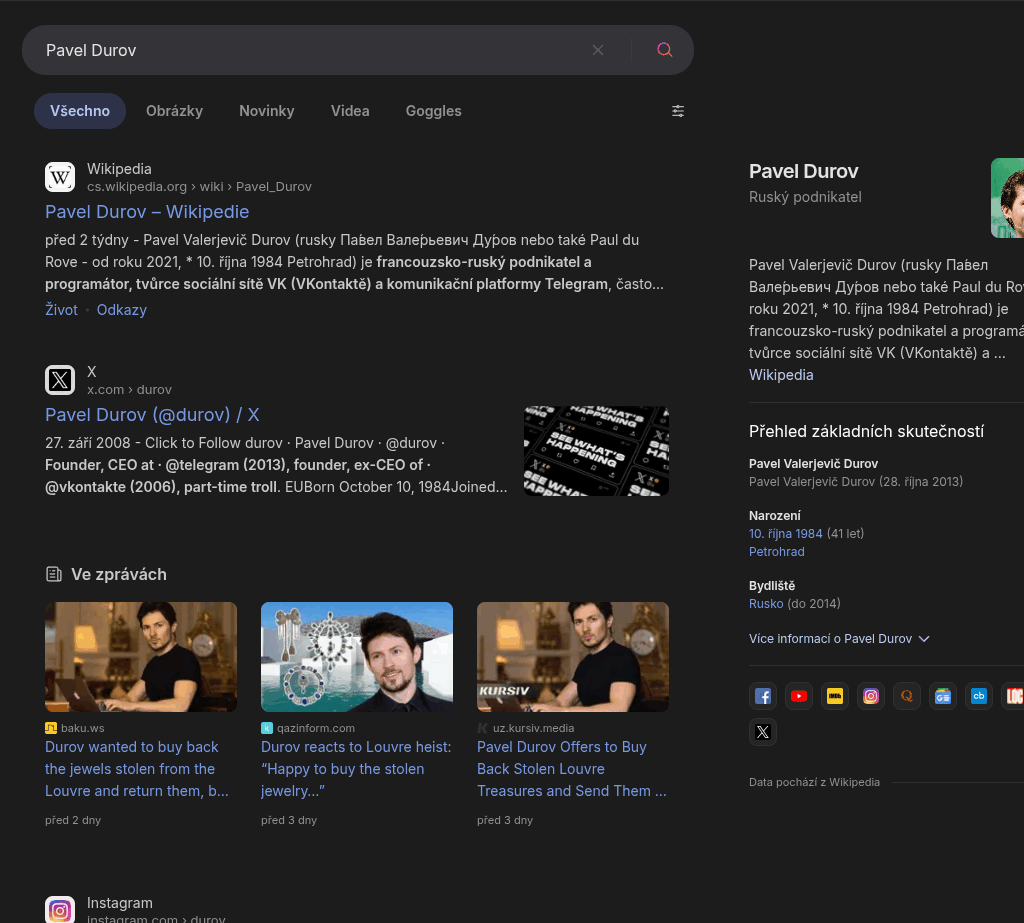Open the Instagram icon in the info panel
The height and width of the screenshot is (923, 1024).
tap(871, 696)
